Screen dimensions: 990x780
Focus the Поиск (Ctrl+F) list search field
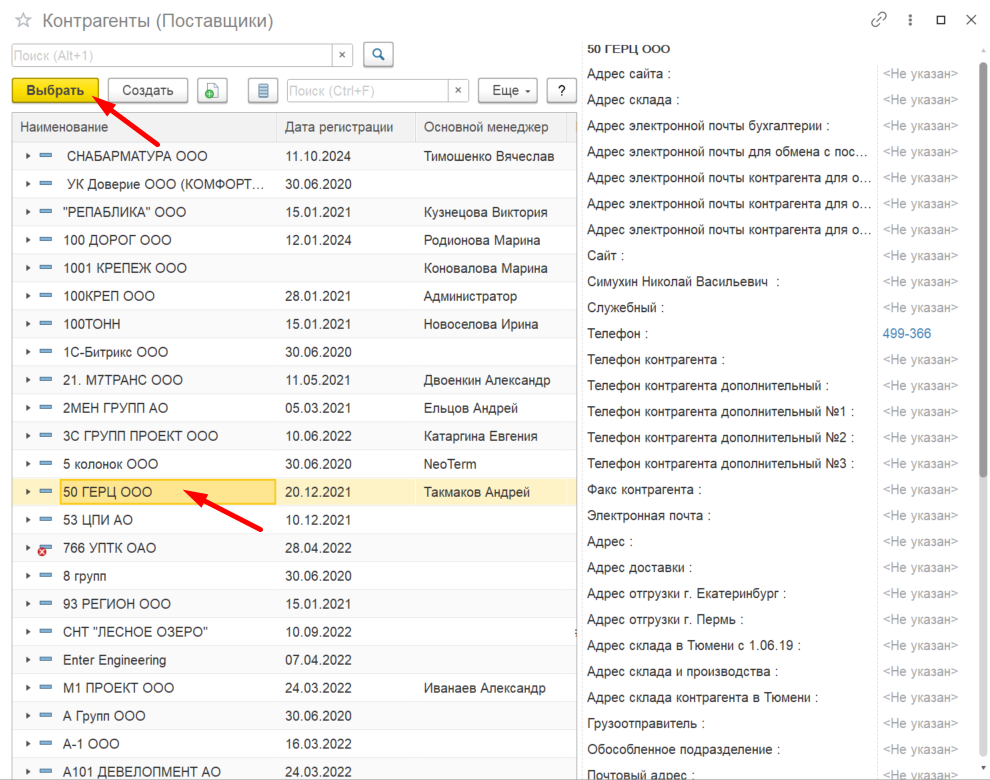pos(368,90)
